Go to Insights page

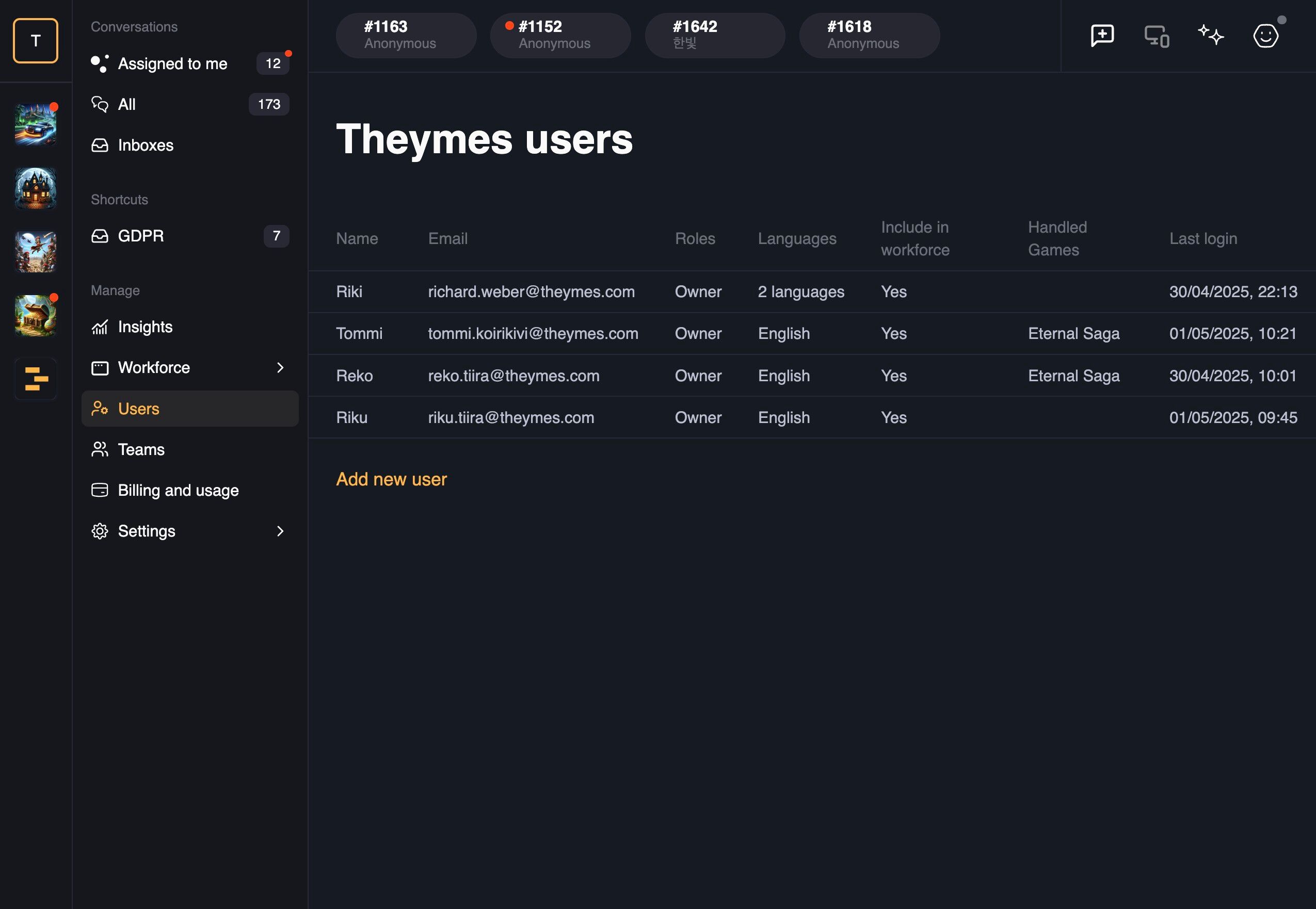[190, 327]
